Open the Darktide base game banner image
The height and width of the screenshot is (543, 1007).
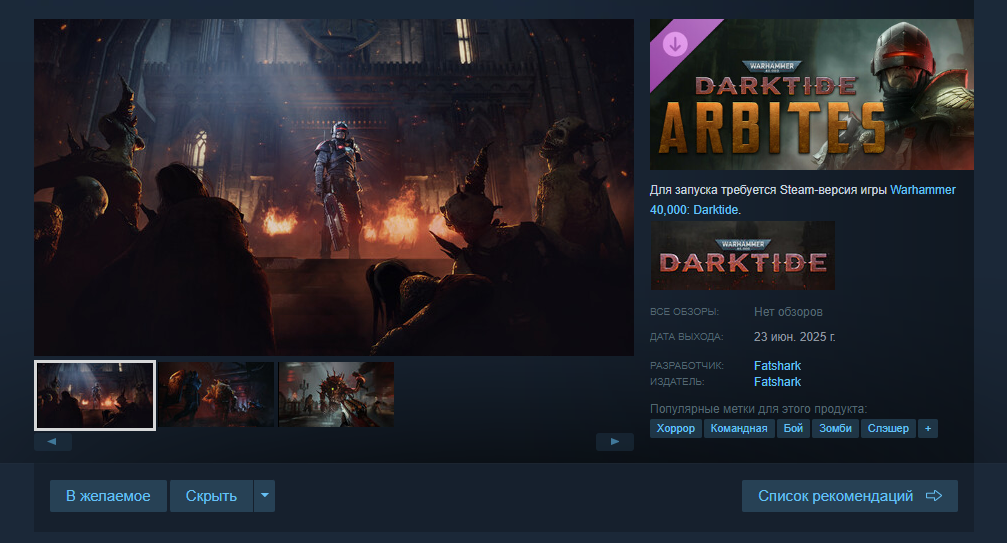point(742,255)
